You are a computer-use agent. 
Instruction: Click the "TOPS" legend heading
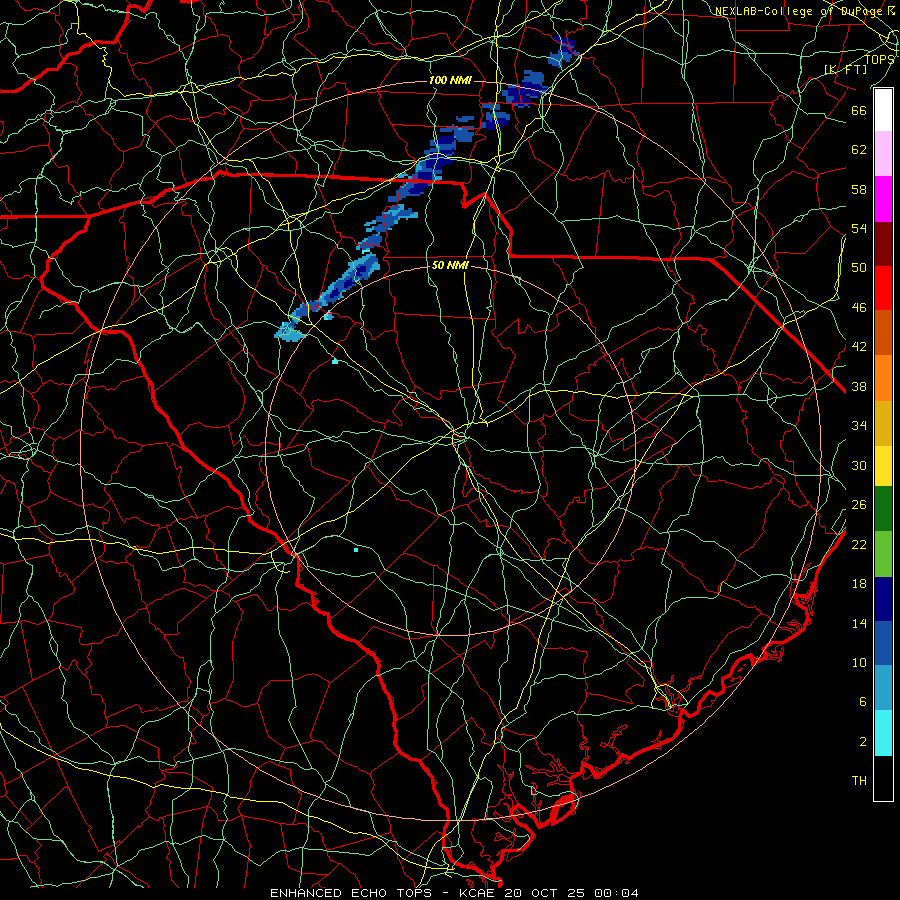(x=879, y=59)
